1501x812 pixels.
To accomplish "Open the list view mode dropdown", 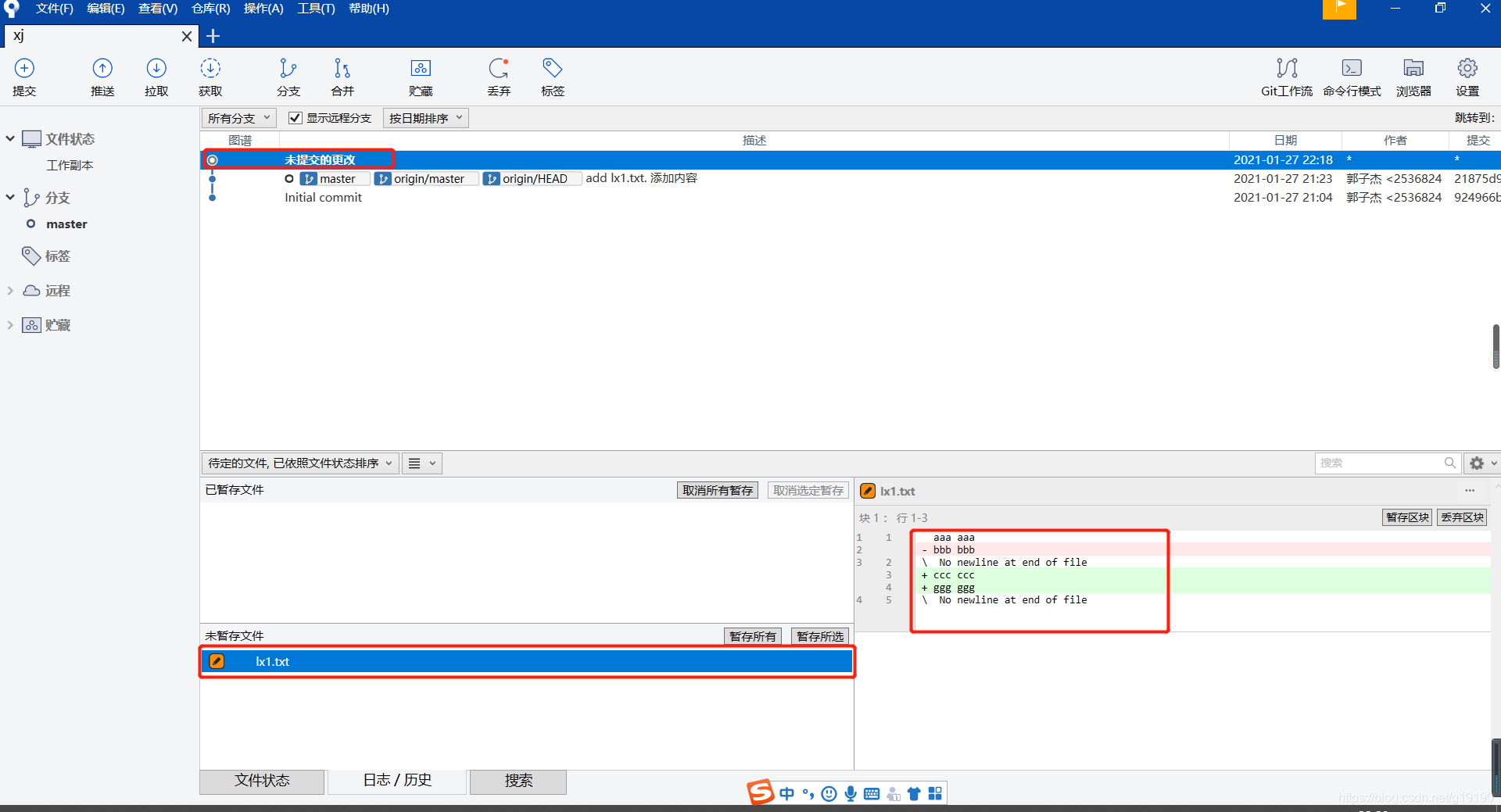I will [x=422, y=463].
